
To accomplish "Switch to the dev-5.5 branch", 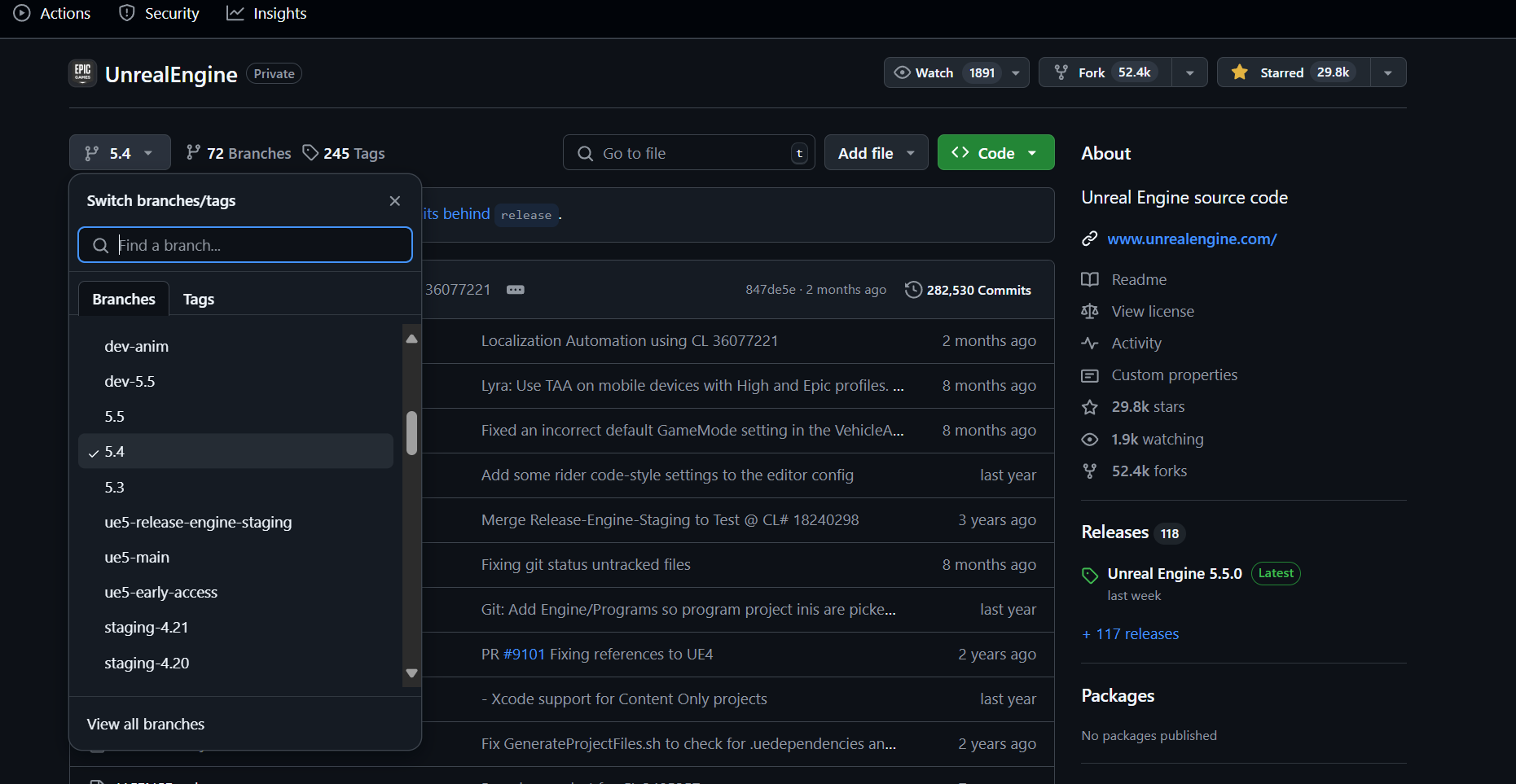I will pyautogui.click(x=235, y=381).
